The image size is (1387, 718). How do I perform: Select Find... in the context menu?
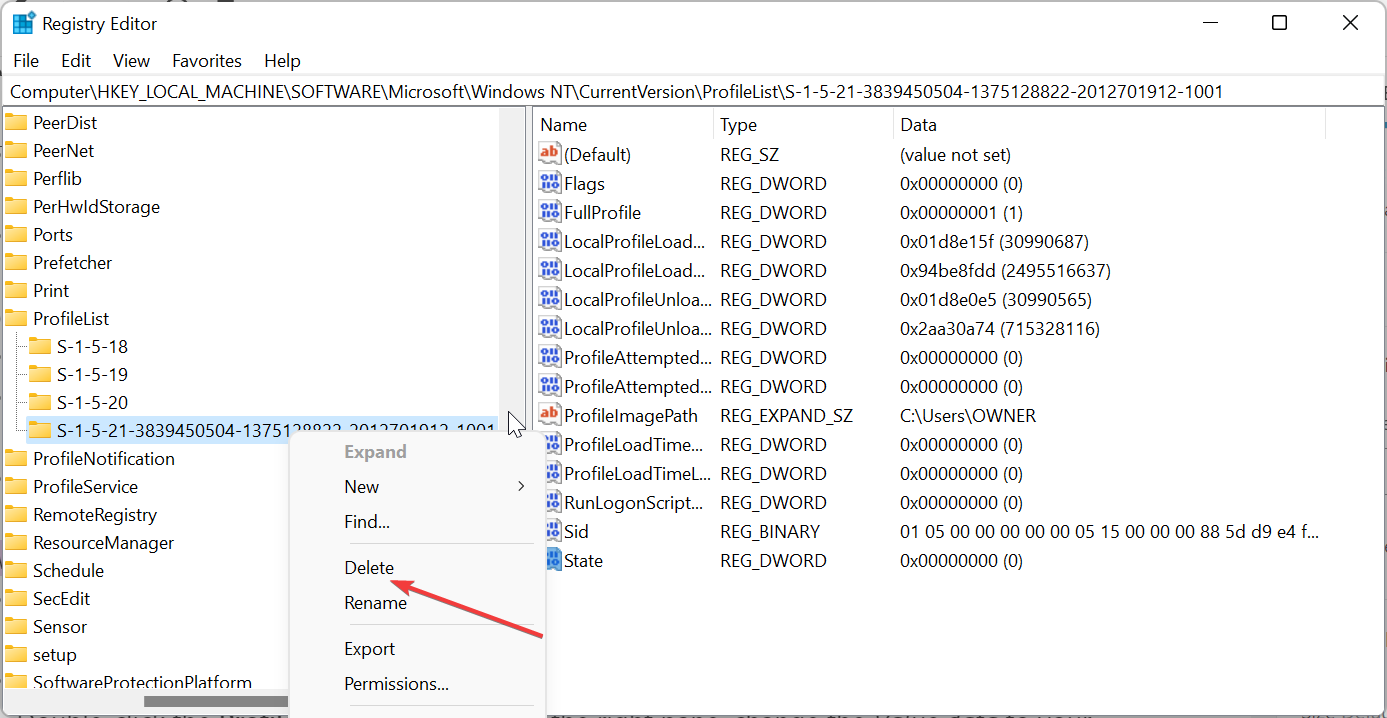pos(367,522)
